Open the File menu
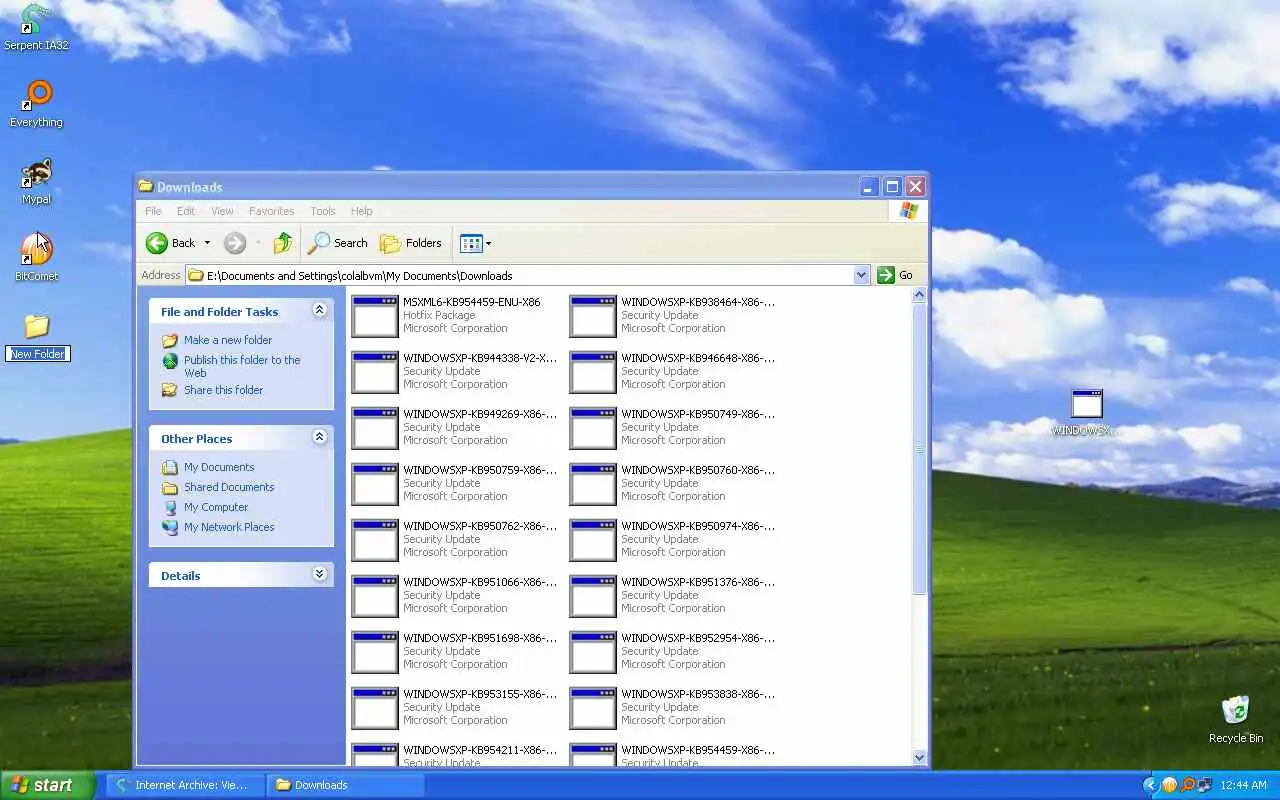Image resolution: width=1280 pixels, height=800 pixels. 153,211
